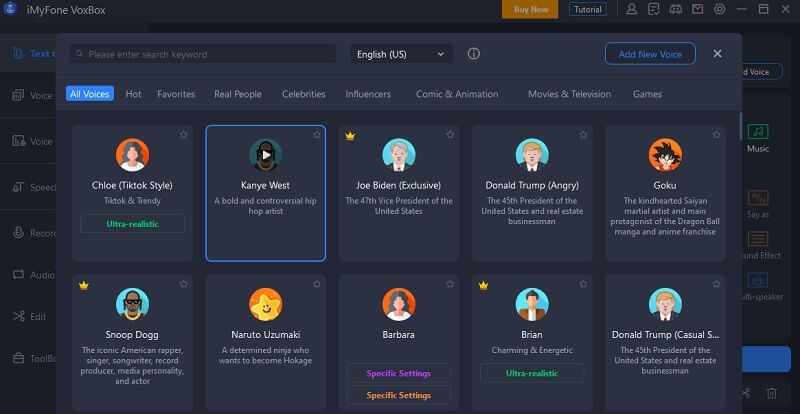The height and width of the screenshot is (414, 800).
Task: Click the Kanye West voice name
Action: [265, 185]
